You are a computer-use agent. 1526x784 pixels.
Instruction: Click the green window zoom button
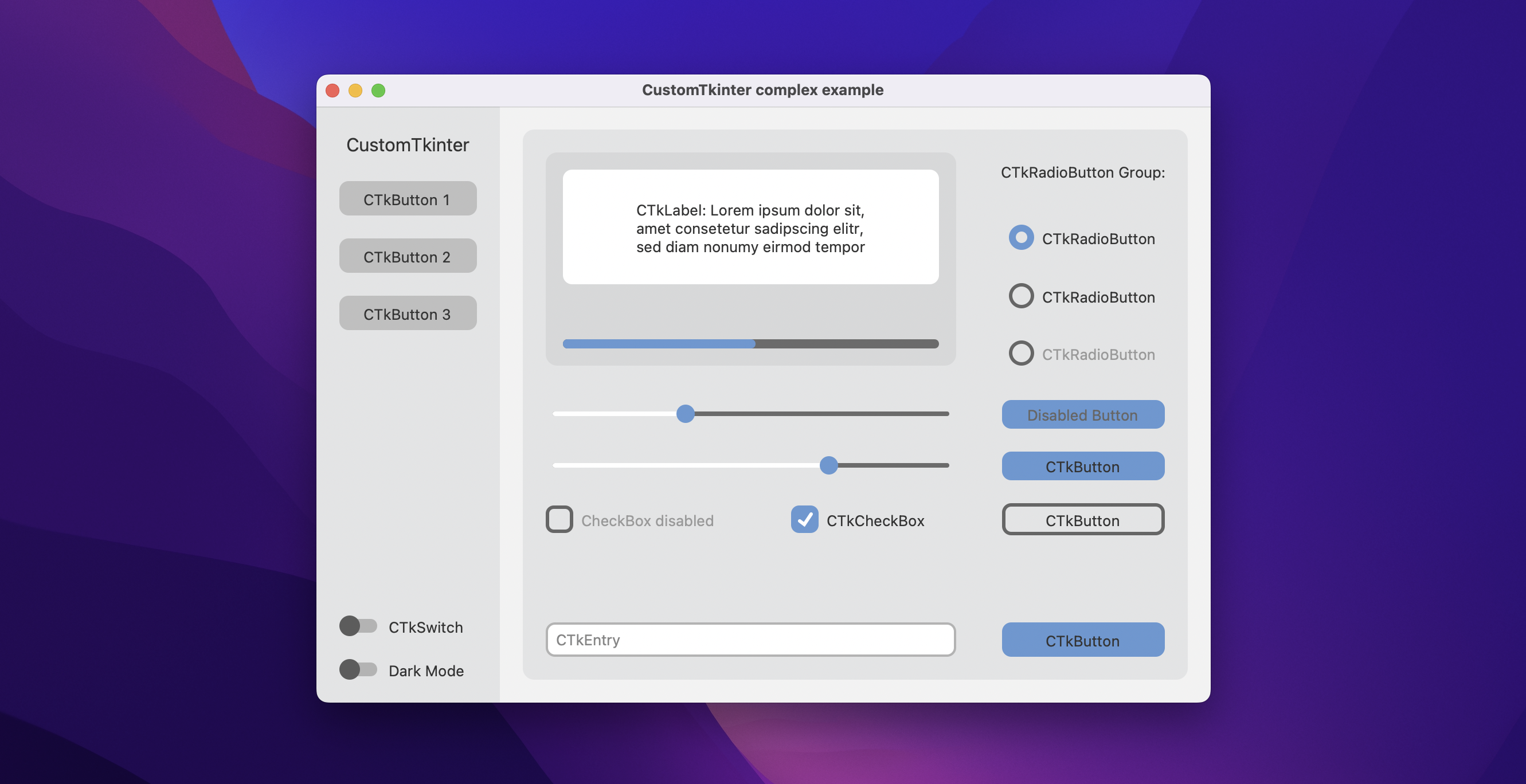[x=378, y=91]
